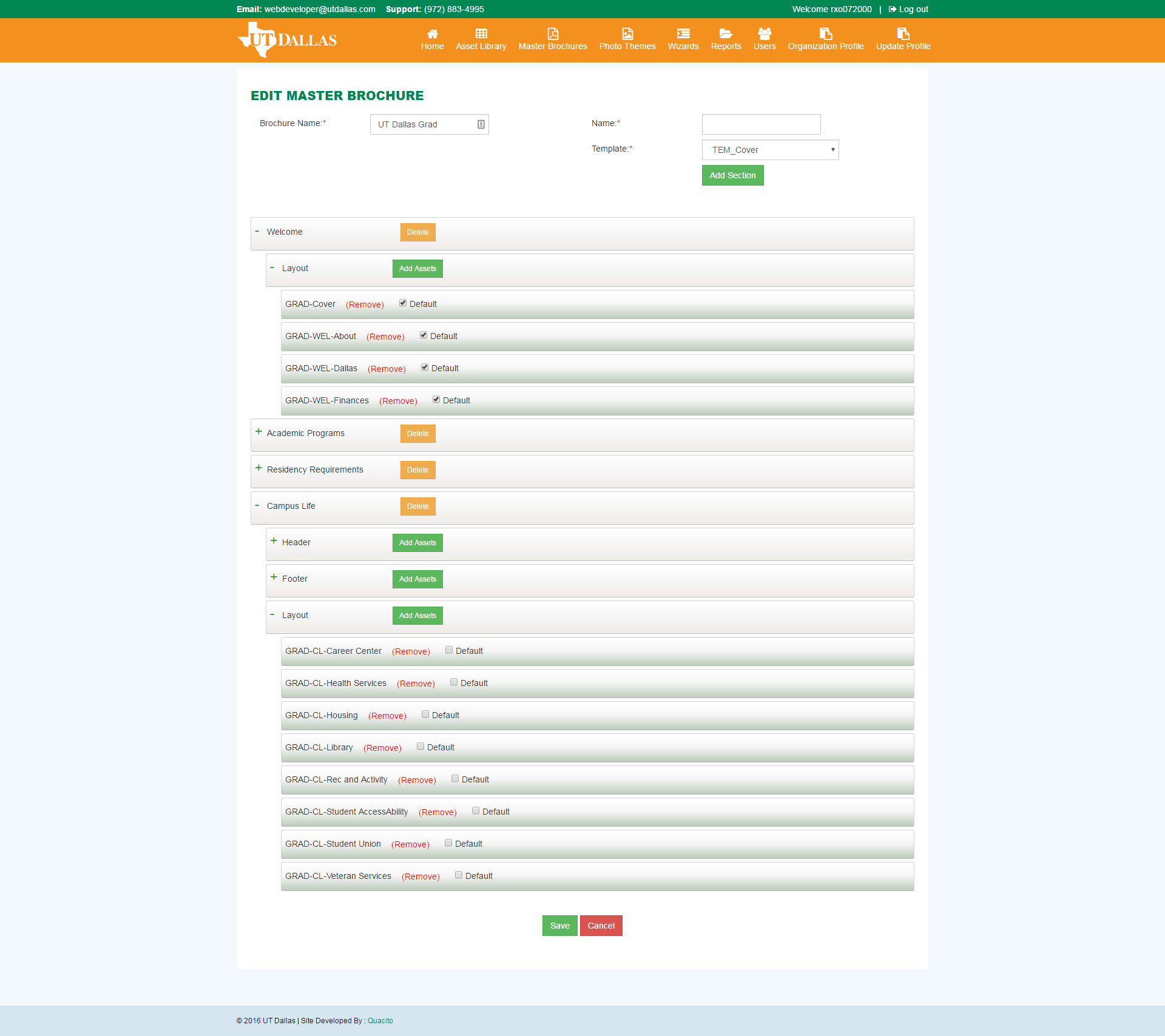Screen dimensions: 1165x1036
Task: Uncheck Default for GRAD-Cover
Action: tap(403, 303)
